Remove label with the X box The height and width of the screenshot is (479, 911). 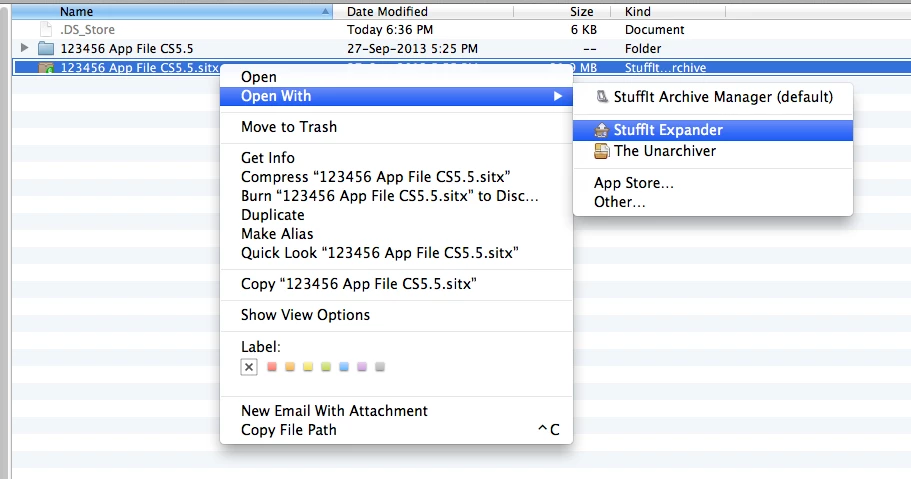tap(249, 367)
